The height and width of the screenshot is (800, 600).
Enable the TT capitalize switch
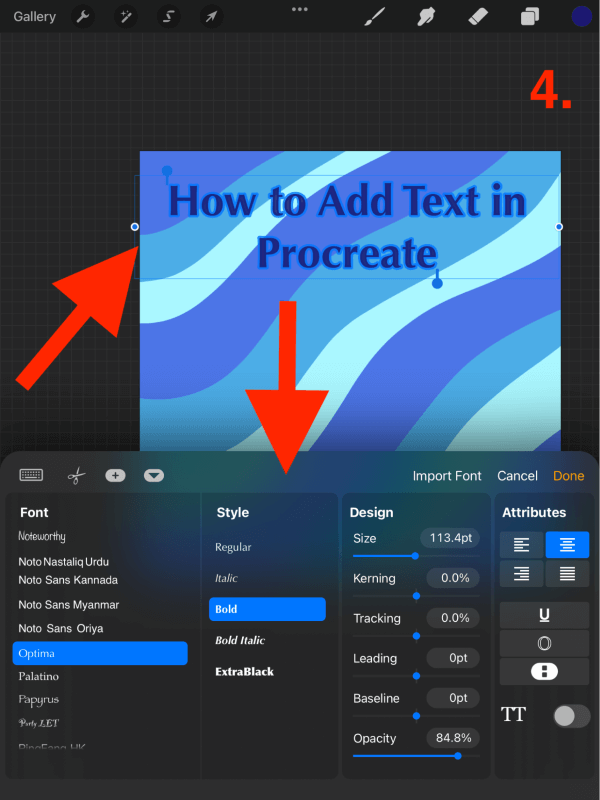(572, 716)
